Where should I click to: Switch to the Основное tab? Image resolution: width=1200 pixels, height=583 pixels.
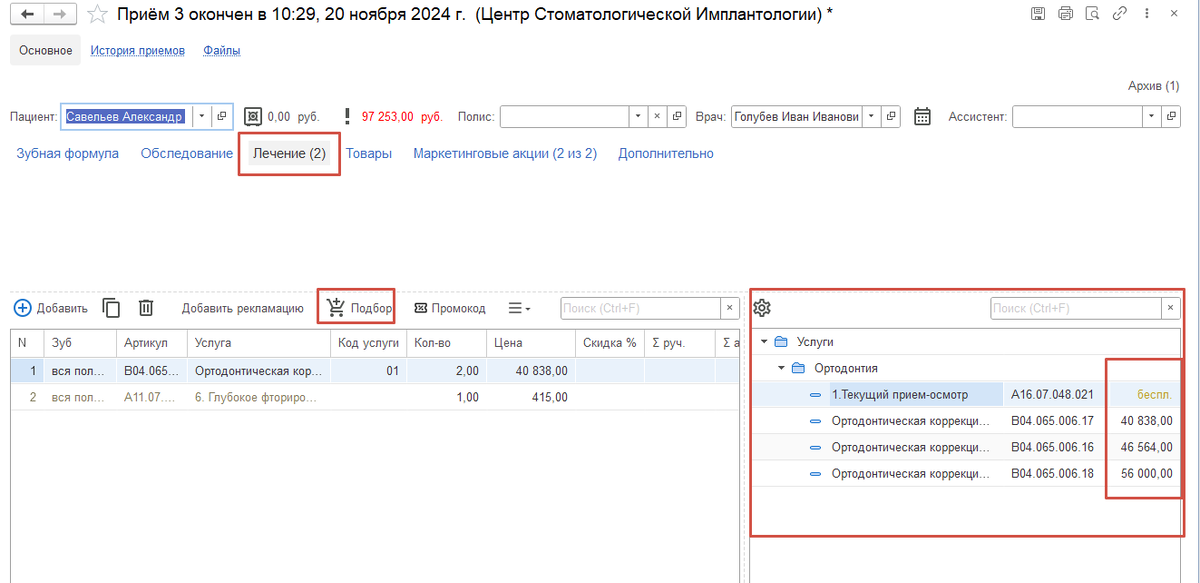[x=45, y=50]
